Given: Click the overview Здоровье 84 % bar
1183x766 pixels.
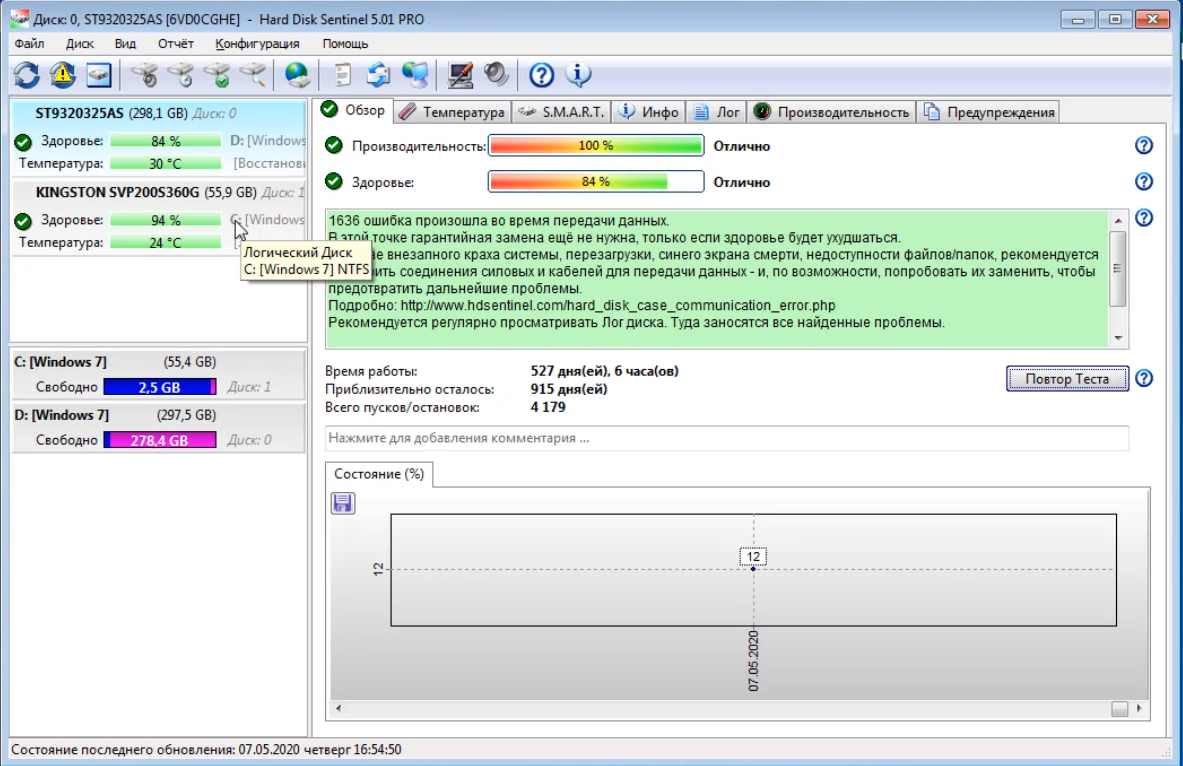Looking at the screenshot, I should point(596,182).
